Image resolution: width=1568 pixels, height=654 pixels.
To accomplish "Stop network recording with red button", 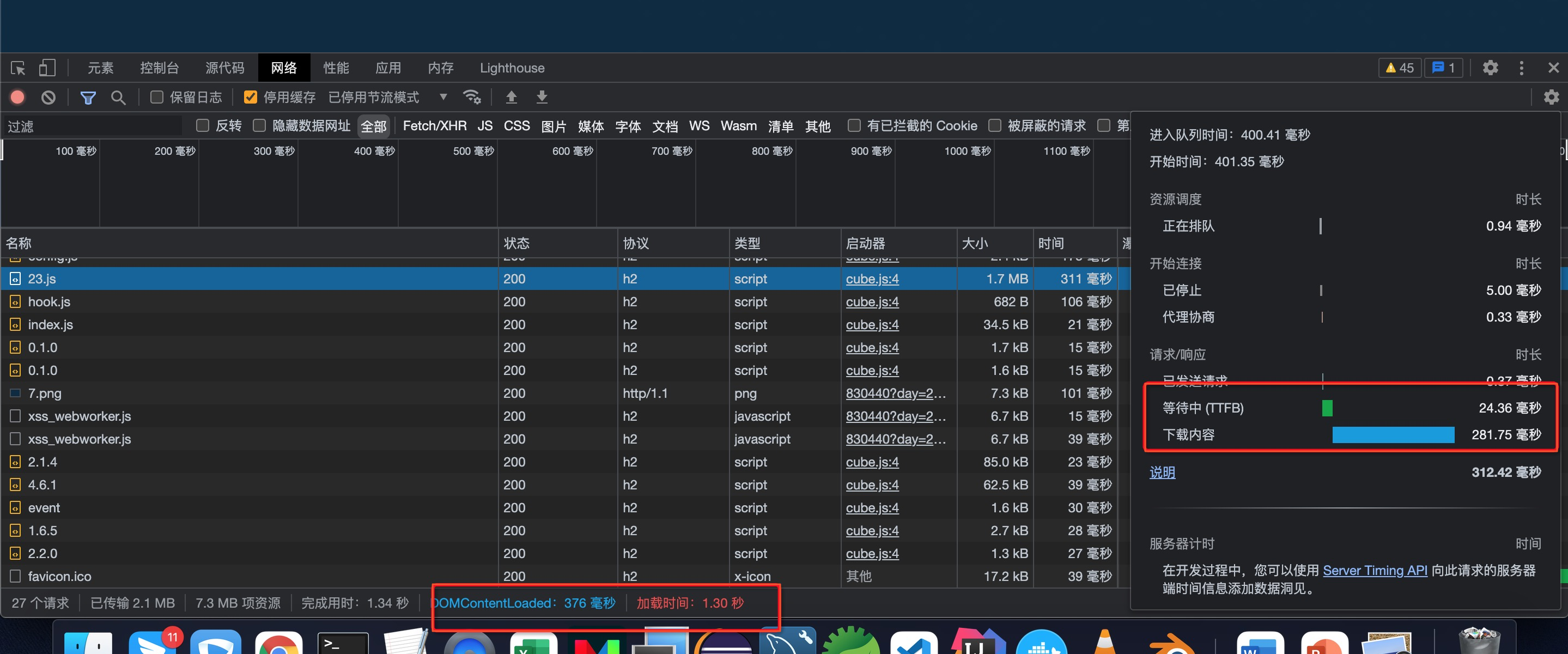I will [x=17, y=97].
